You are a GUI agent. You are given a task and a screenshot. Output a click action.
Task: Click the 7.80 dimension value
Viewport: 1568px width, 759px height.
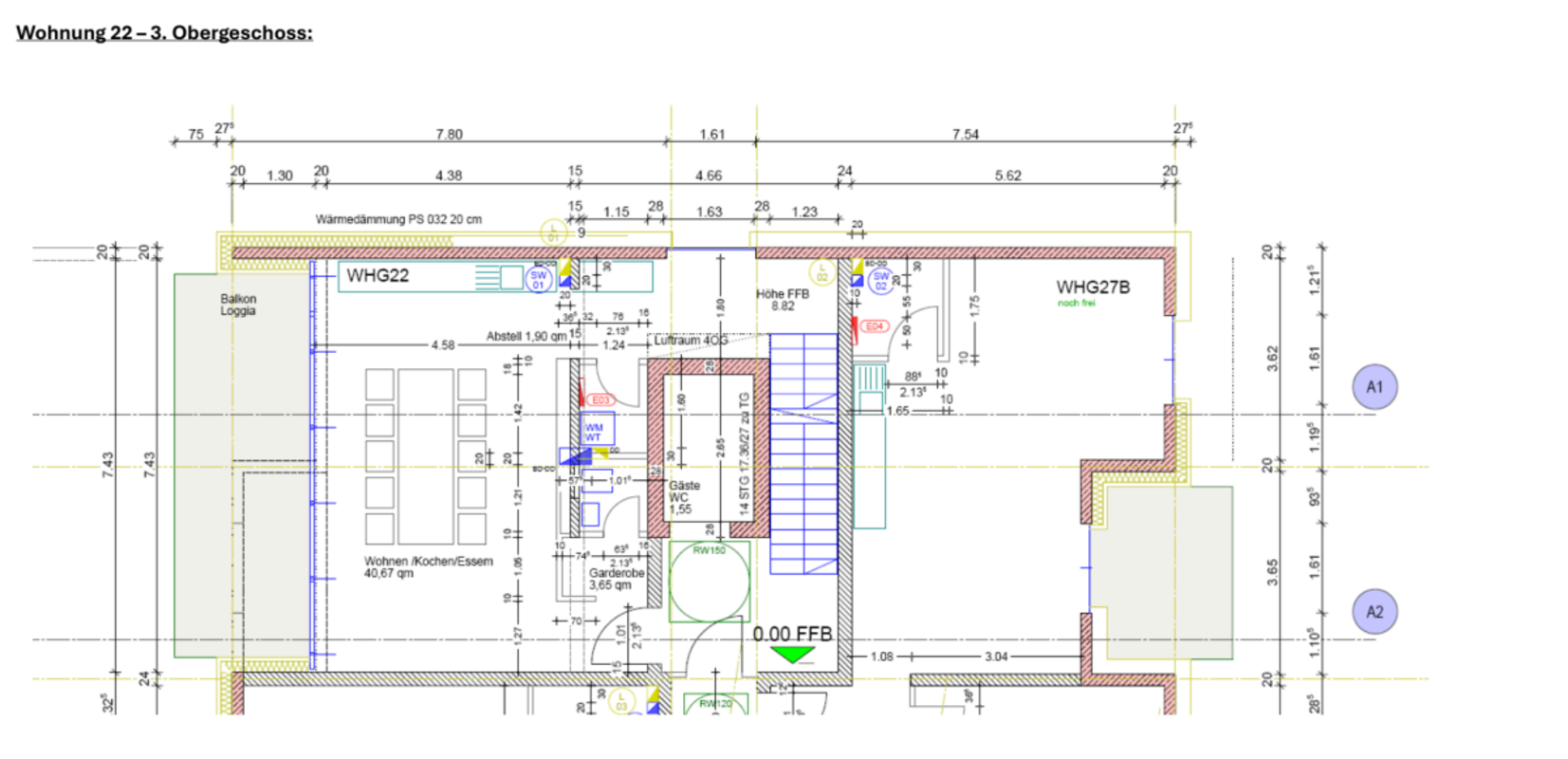(x=450, y=134)
